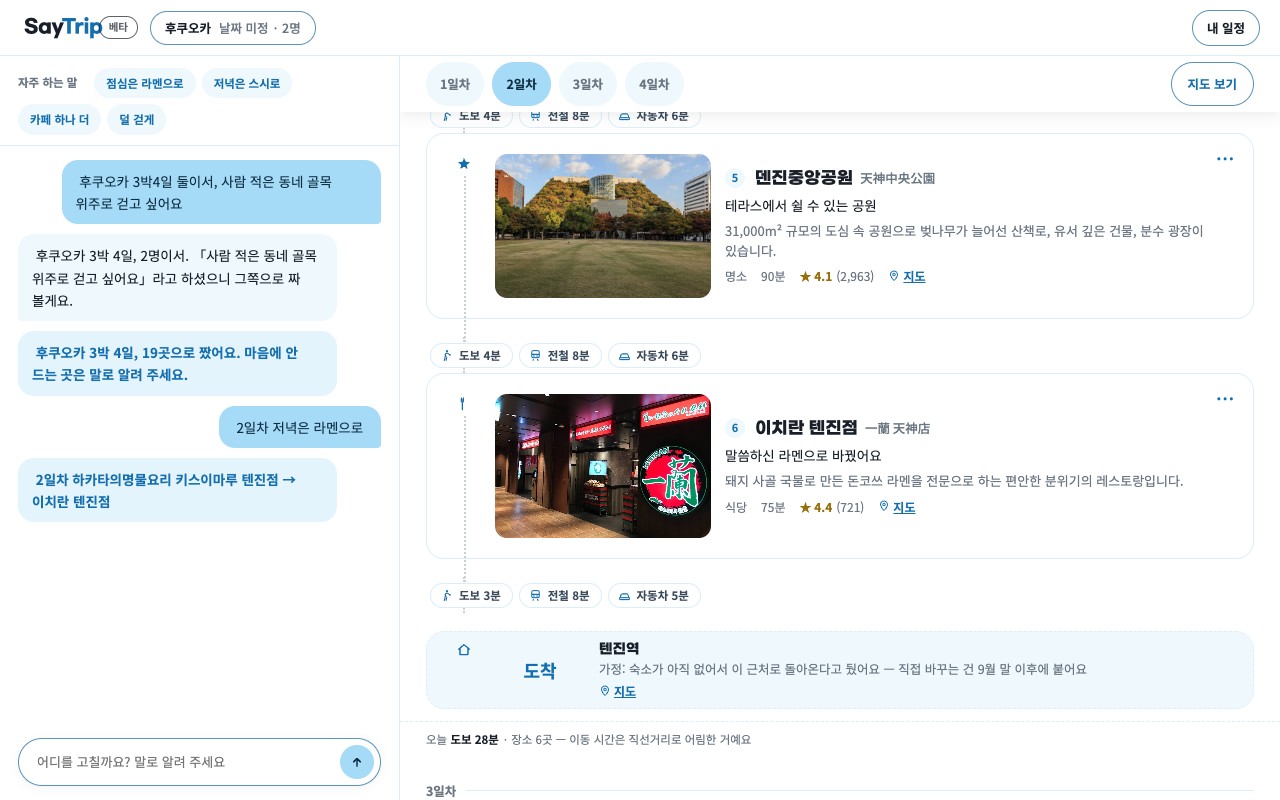Screen dimensions: 1280x800
Task: Click the 베타 badge next to the logo
Action: tap(118, 27)
